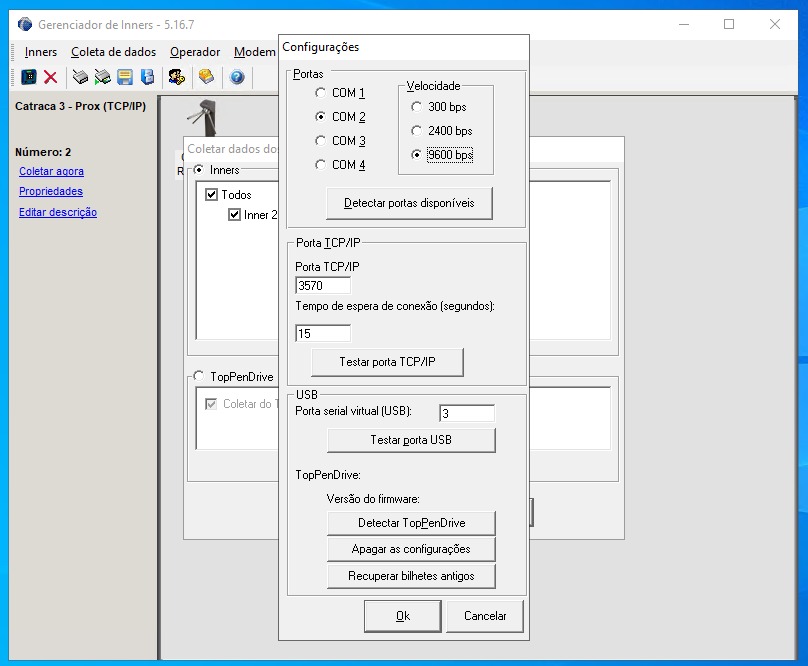Click the Testar porta TCP/IP button
The image size is (808, 666).
[387, 362]
